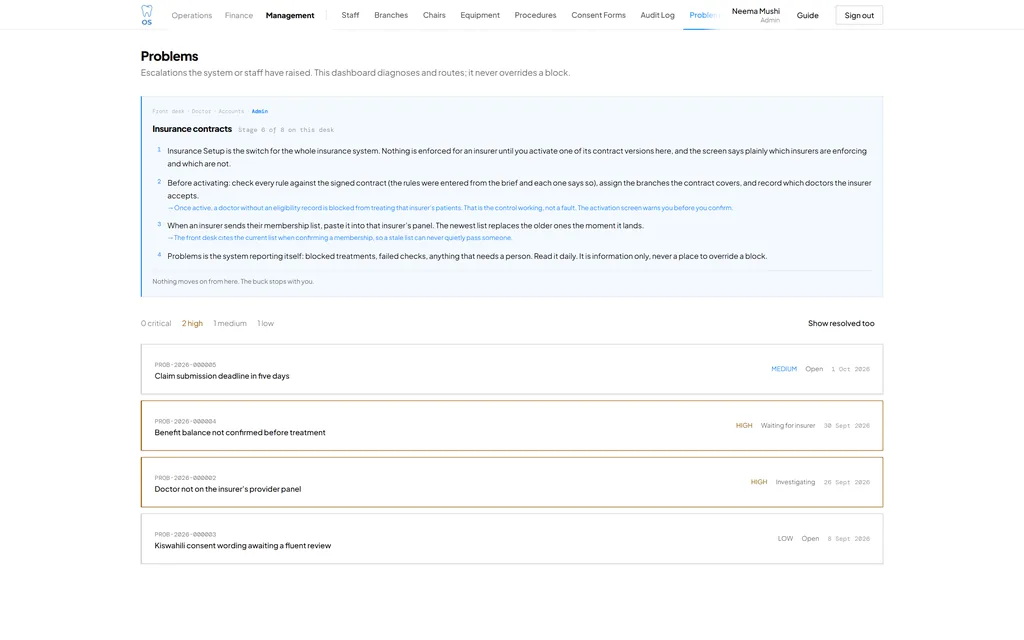This screenshot has height=640, width=1024.
Task: Select the Accounts stage label
Action: 231,111
